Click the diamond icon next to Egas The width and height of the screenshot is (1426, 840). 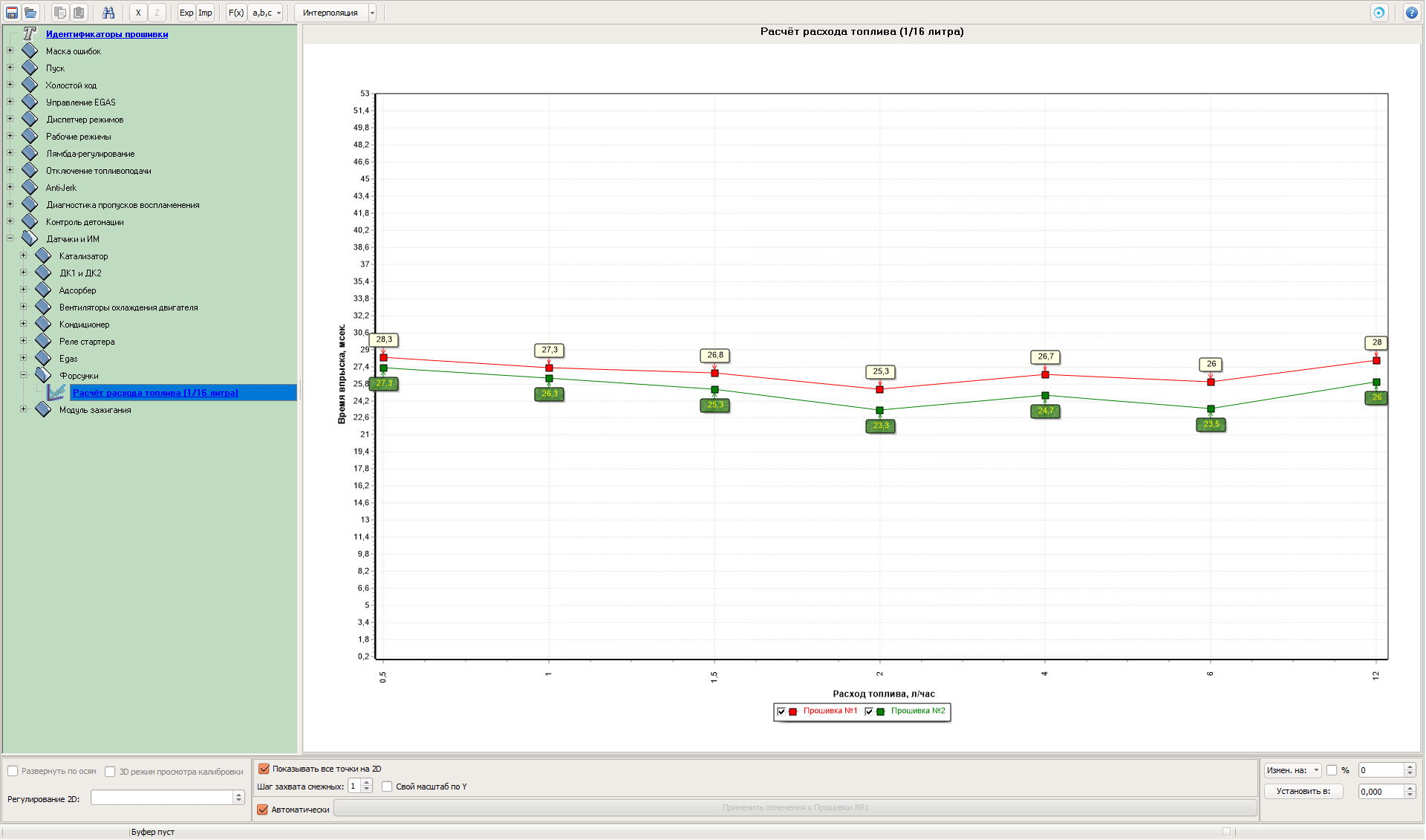43,358
